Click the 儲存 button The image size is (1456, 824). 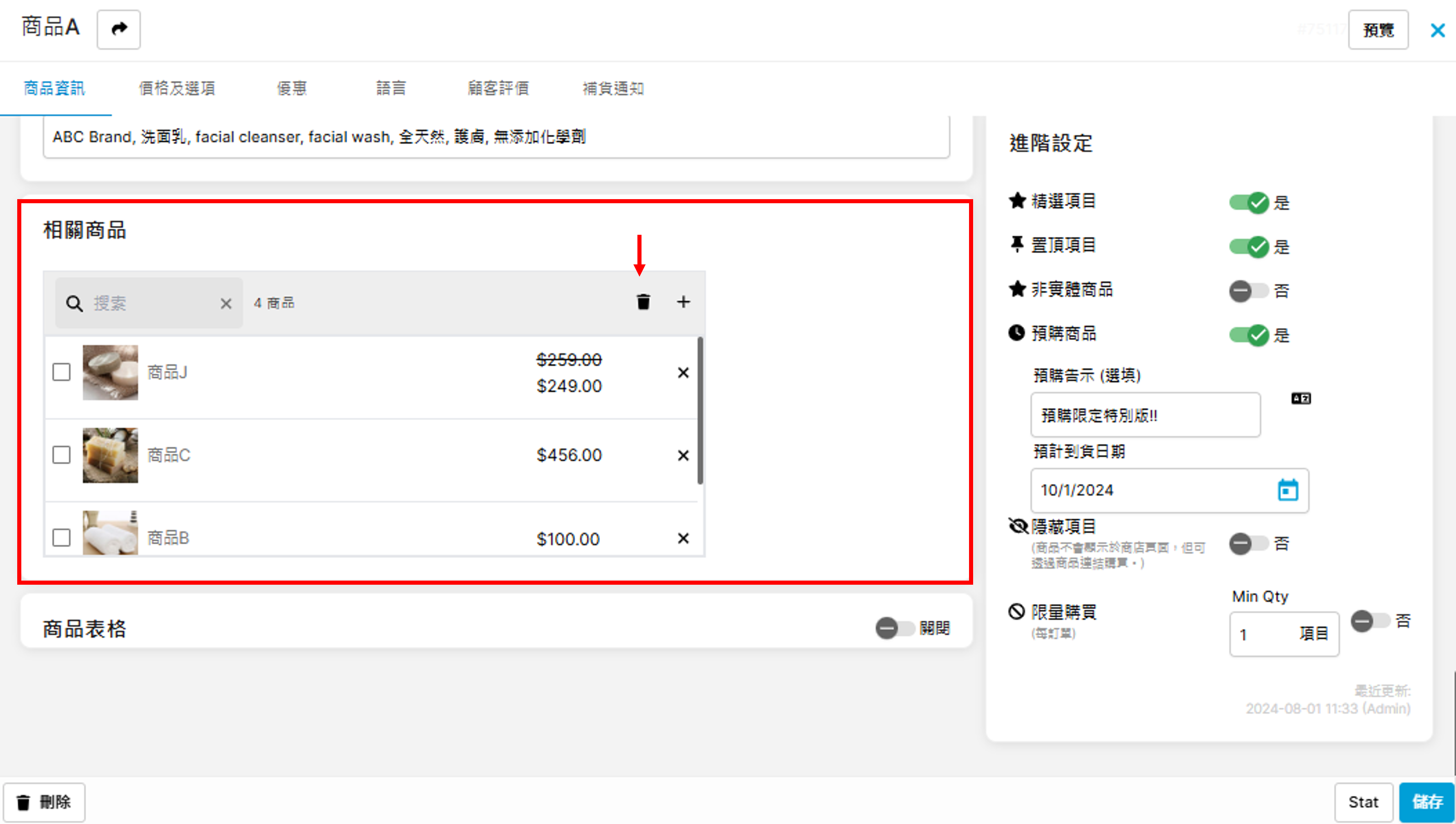[1426, 802]
